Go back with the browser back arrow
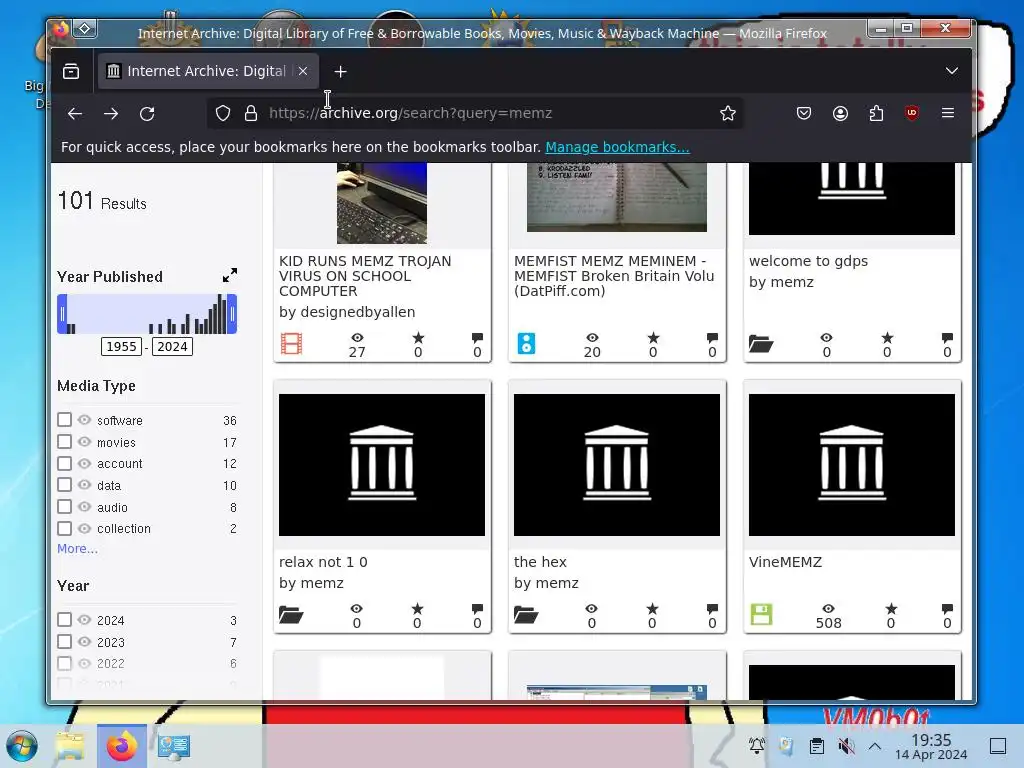Screen dimensions: 1024x768 point(75,114)
